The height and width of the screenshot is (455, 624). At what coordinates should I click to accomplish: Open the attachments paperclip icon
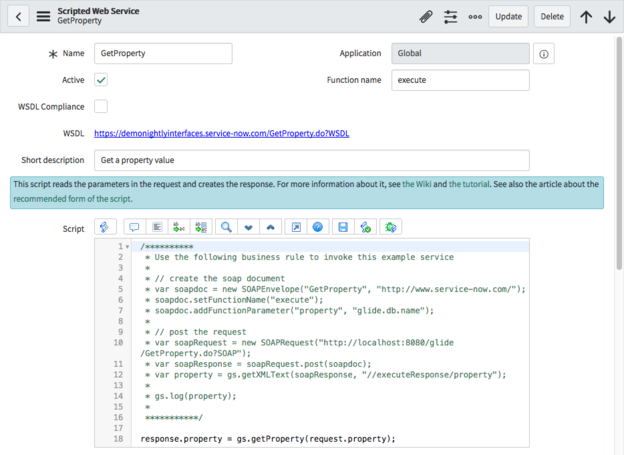pos(426,17)
